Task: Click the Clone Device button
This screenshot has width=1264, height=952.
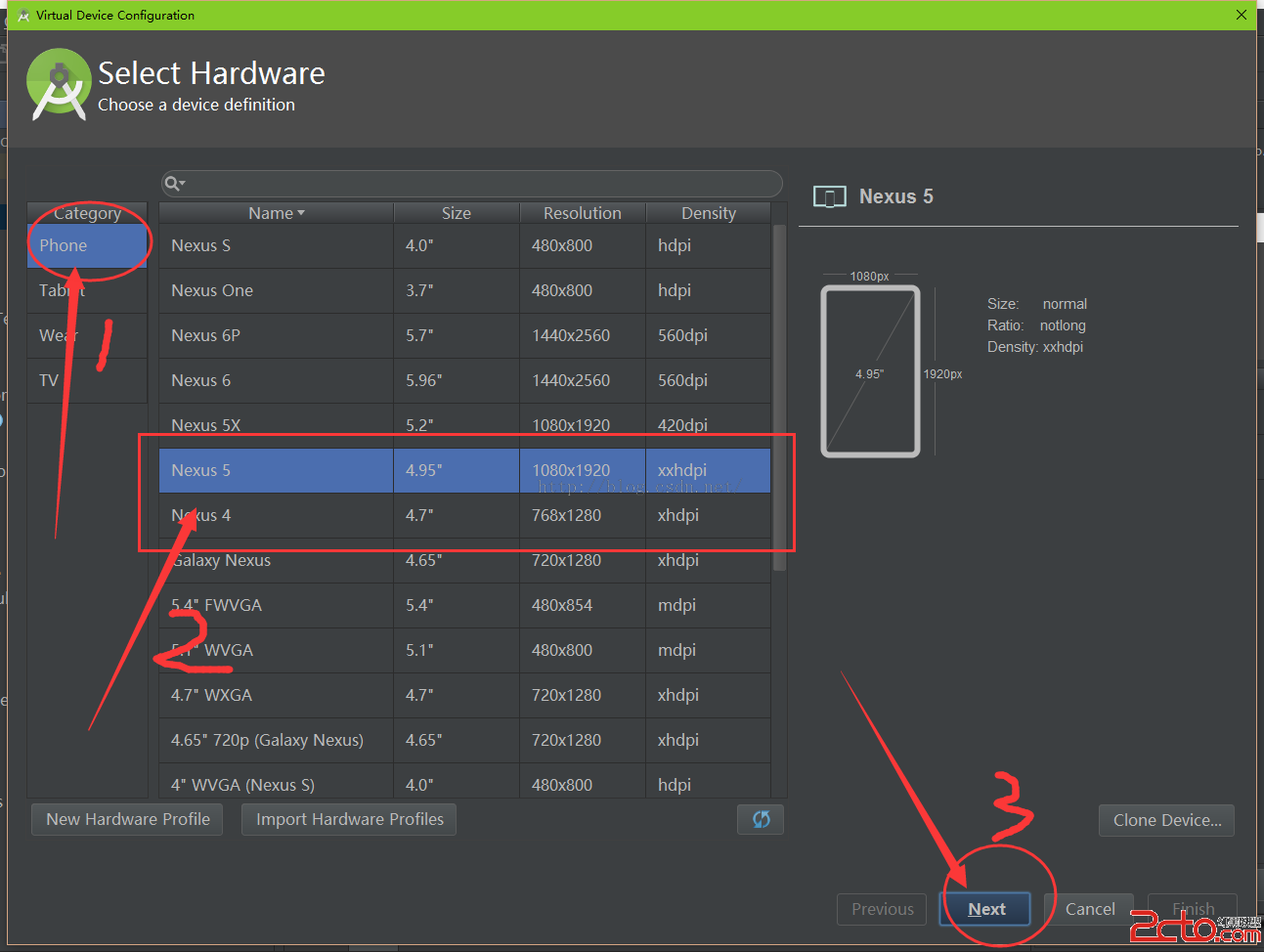Action: coord(1167,820)
